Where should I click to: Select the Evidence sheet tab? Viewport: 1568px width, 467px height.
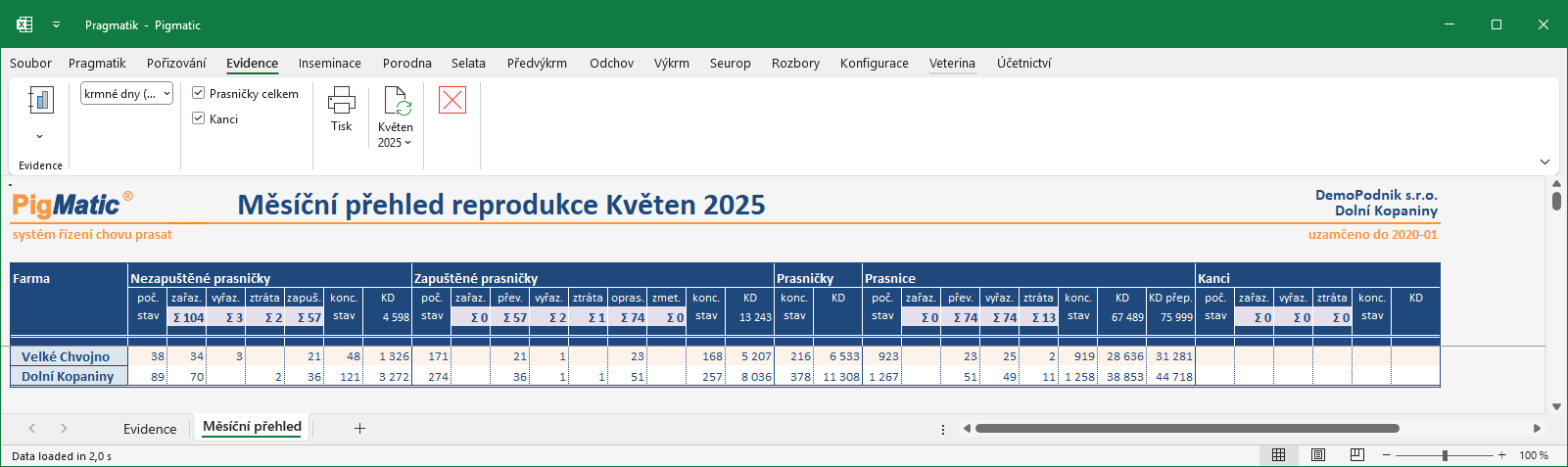pyautogui.click(x=150, y=429)
